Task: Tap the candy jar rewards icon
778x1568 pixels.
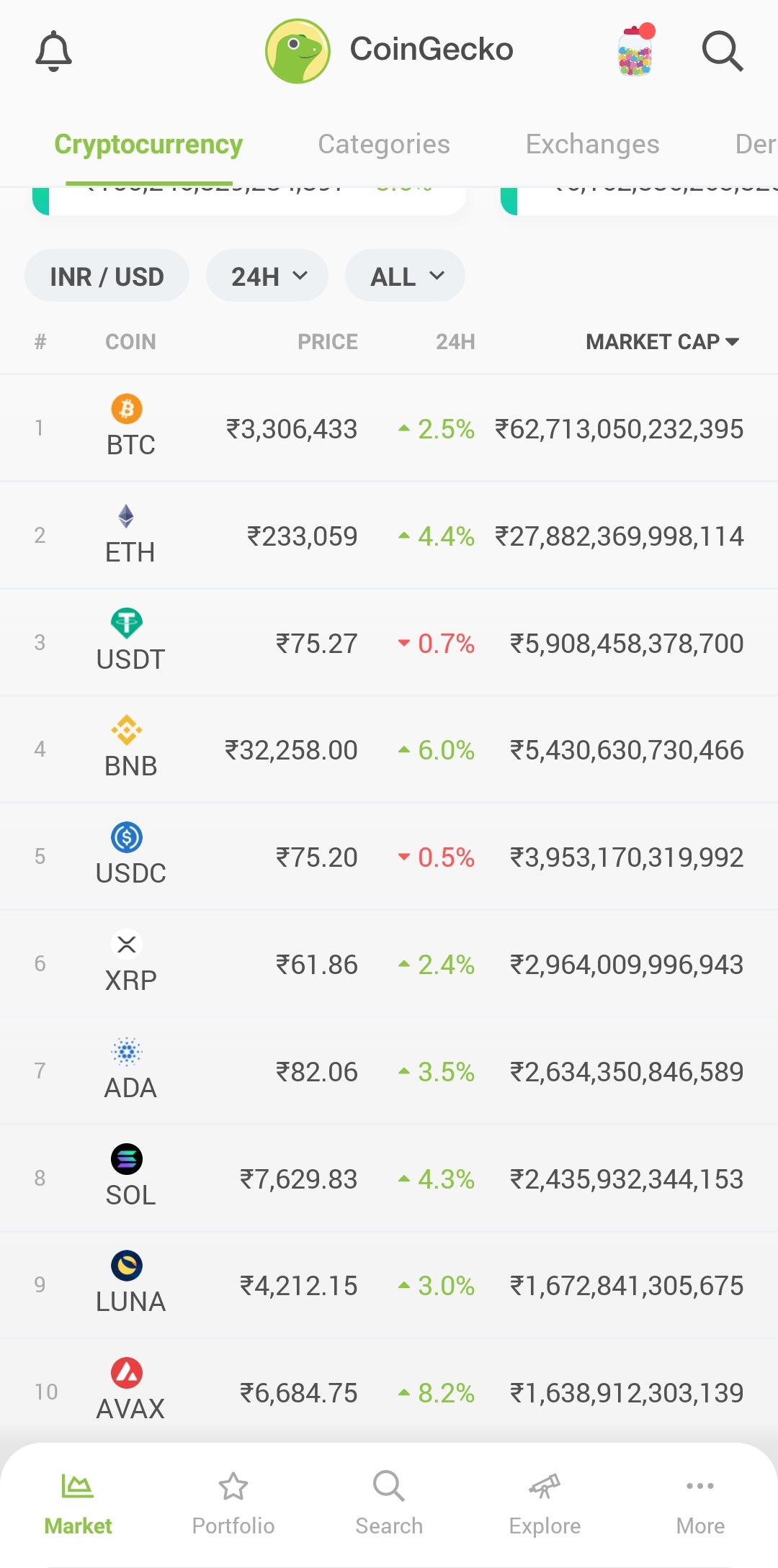Action: pyautogui.click(x=636, y=50)
